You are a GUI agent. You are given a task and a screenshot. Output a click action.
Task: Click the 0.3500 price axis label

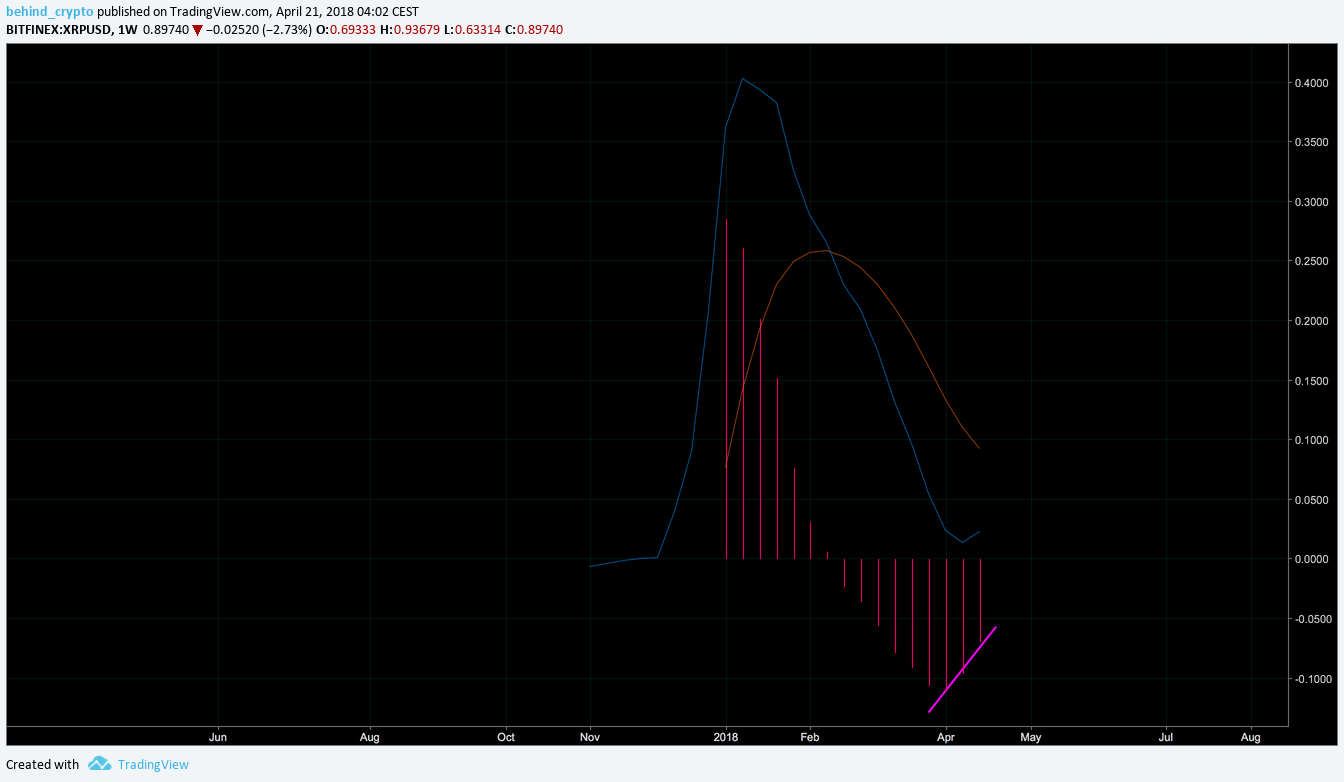click(x=1312, y=143)
